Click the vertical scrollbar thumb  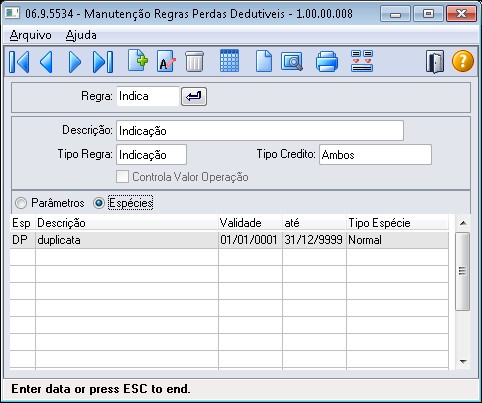pos(462,271)
